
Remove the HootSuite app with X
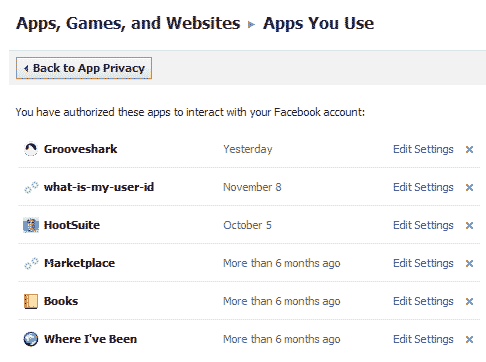(x=469, y=226)
